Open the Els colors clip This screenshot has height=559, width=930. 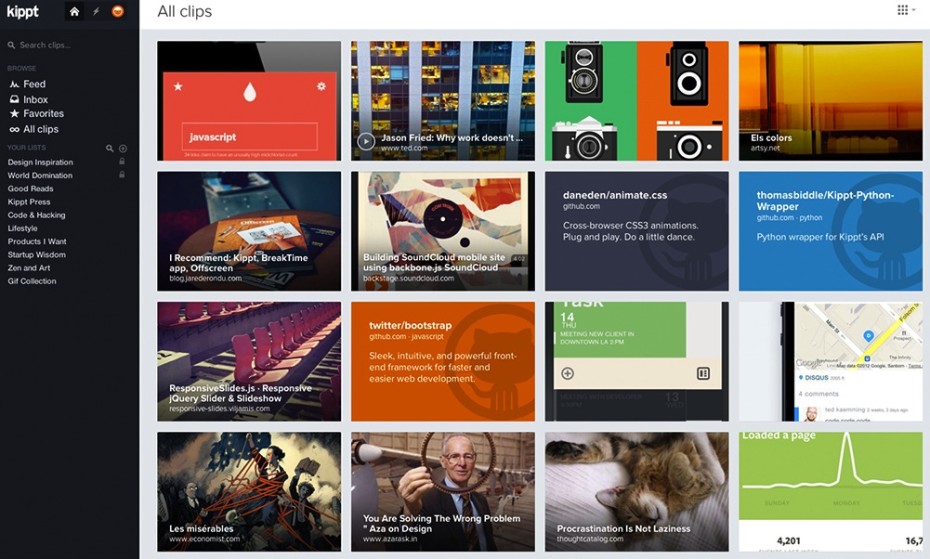pos(830,101)
